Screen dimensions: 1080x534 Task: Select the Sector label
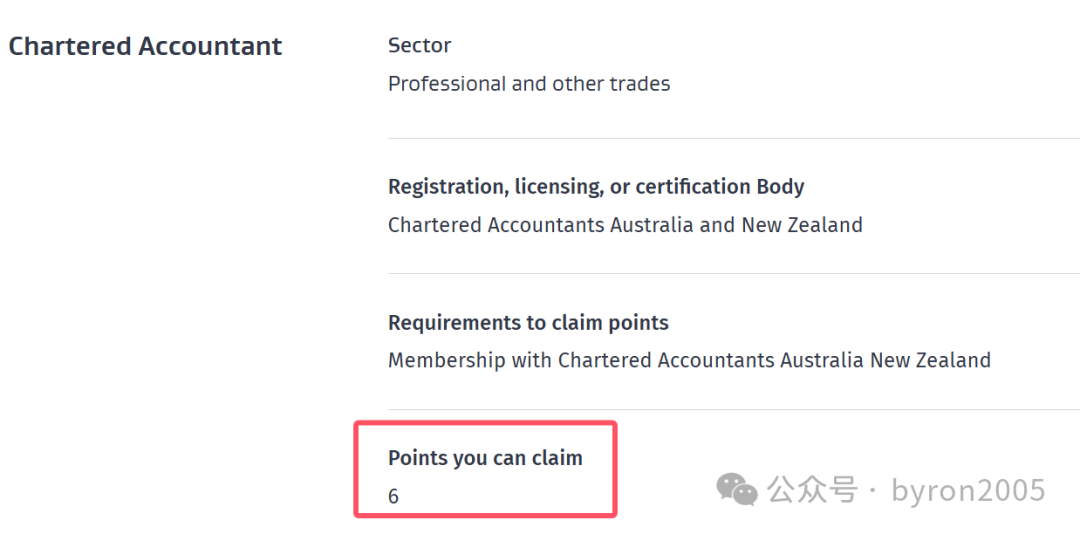(x=419, y=45)
